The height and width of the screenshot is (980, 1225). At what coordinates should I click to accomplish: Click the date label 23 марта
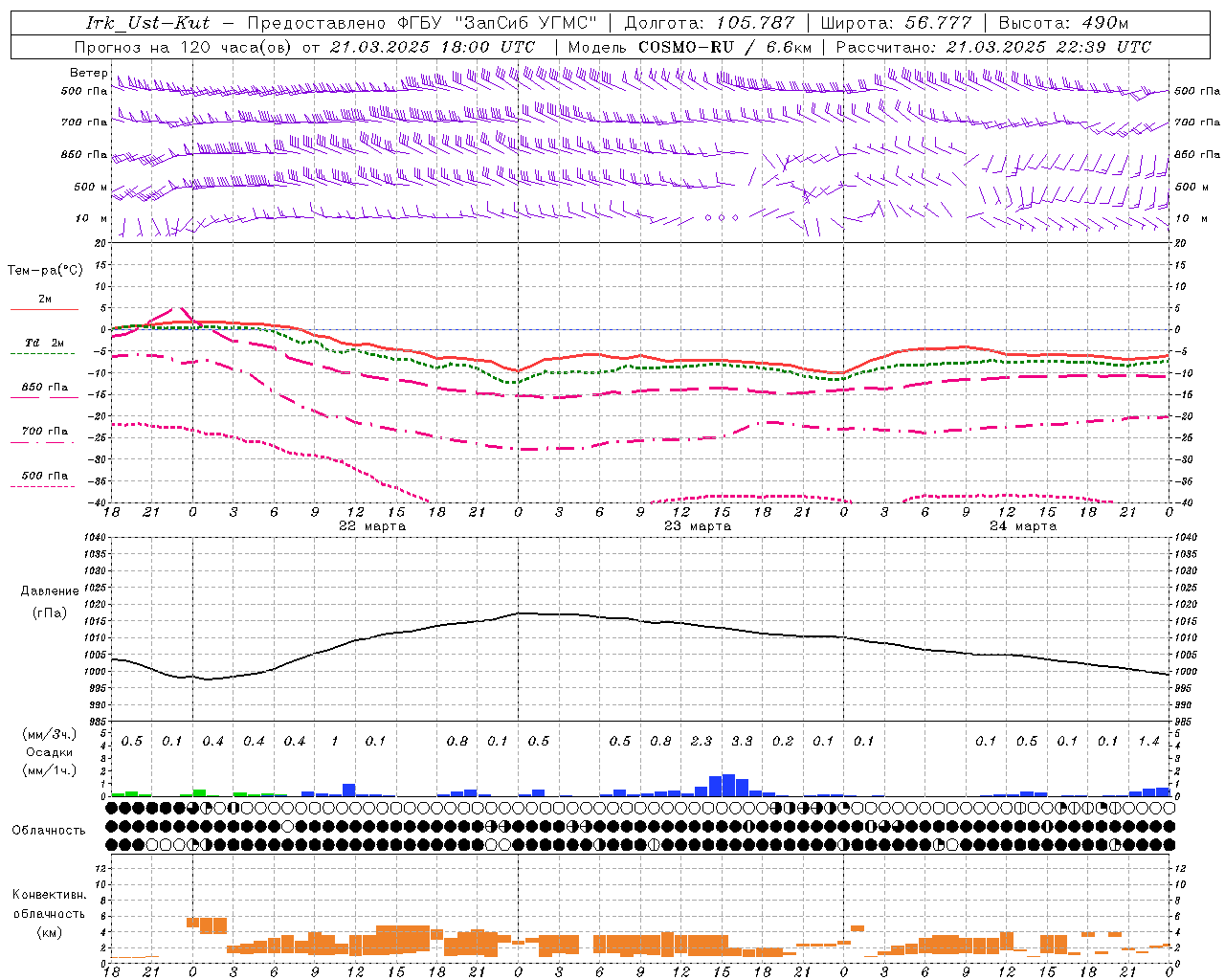click(x=698, y=526)
